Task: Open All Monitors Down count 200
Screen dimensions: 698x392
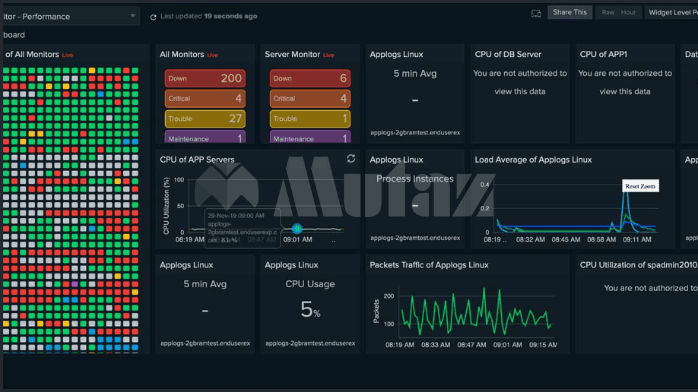Action: 205,78
